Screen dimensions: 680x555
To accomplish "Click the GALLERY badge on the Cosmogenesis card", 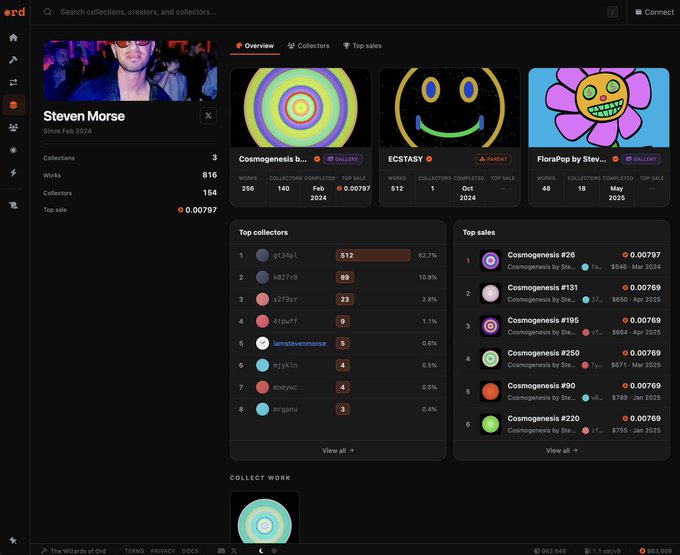I will pos(343,159).
